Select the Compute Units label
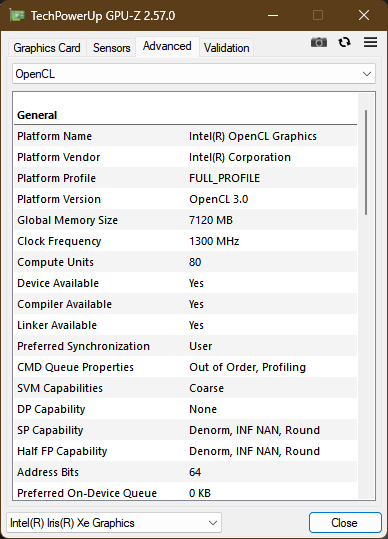The width and height of the screenshot is (388, 539). pos(55,262)
